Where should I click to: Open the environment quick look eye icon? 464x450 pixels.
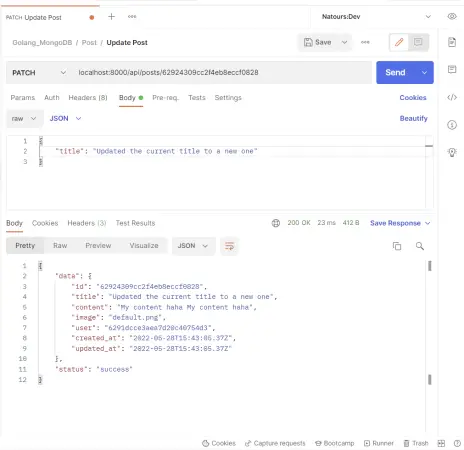[x=452, y=16]
